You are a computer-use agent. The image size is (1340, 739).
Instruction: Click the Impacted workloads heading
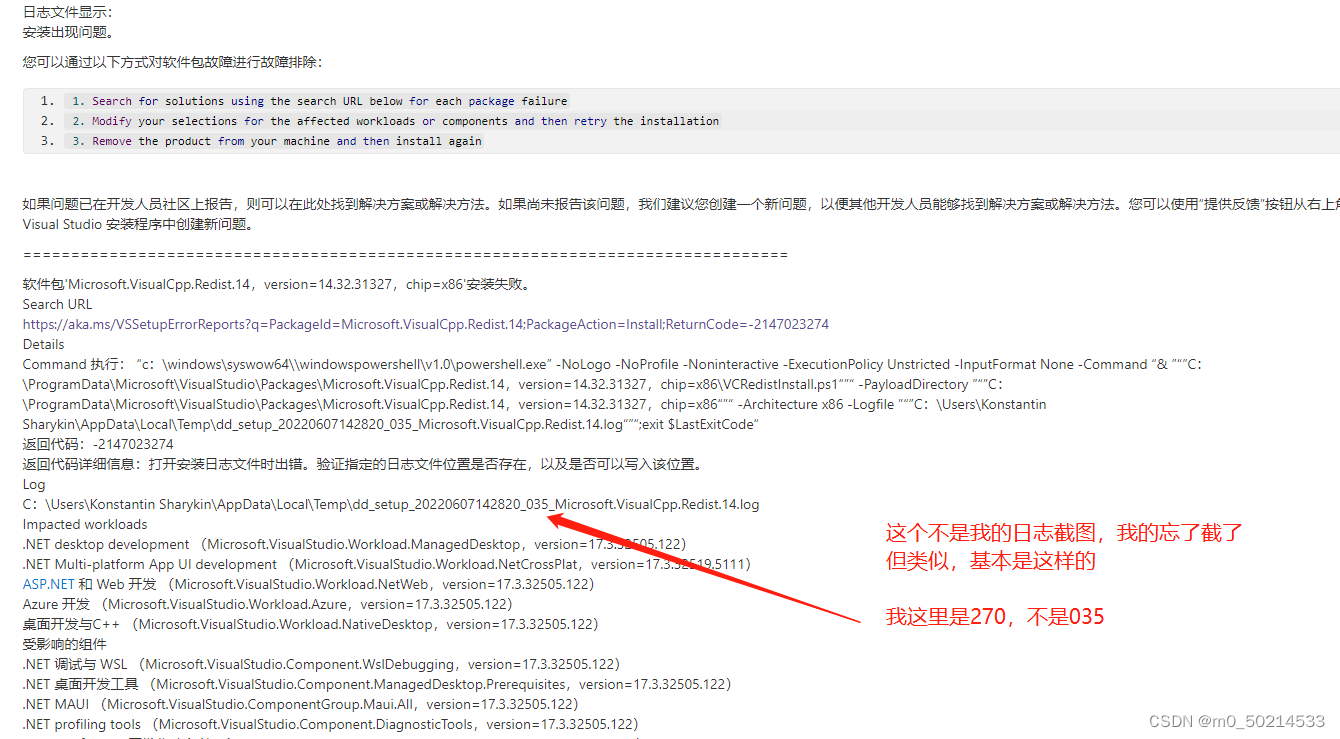[x=84, y=523]
